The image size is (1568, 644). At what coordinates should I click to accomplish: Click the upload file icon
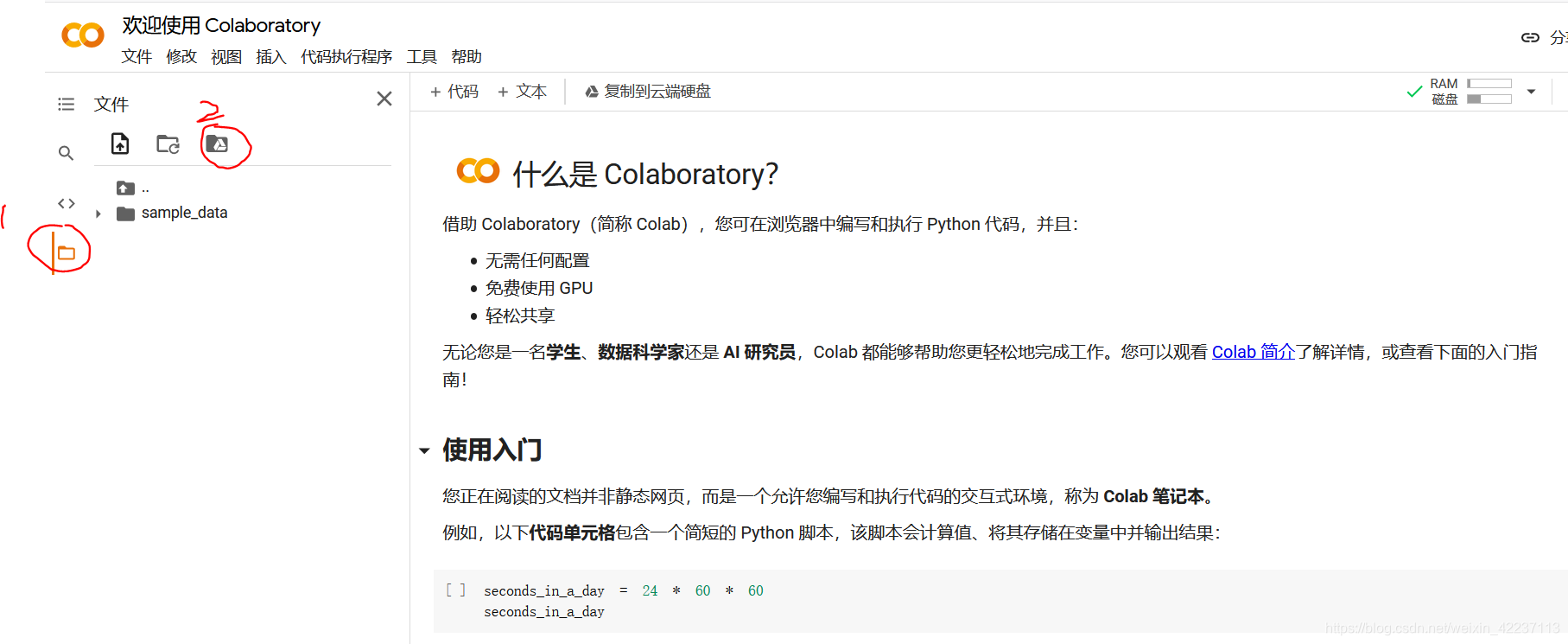coord(120,143)
